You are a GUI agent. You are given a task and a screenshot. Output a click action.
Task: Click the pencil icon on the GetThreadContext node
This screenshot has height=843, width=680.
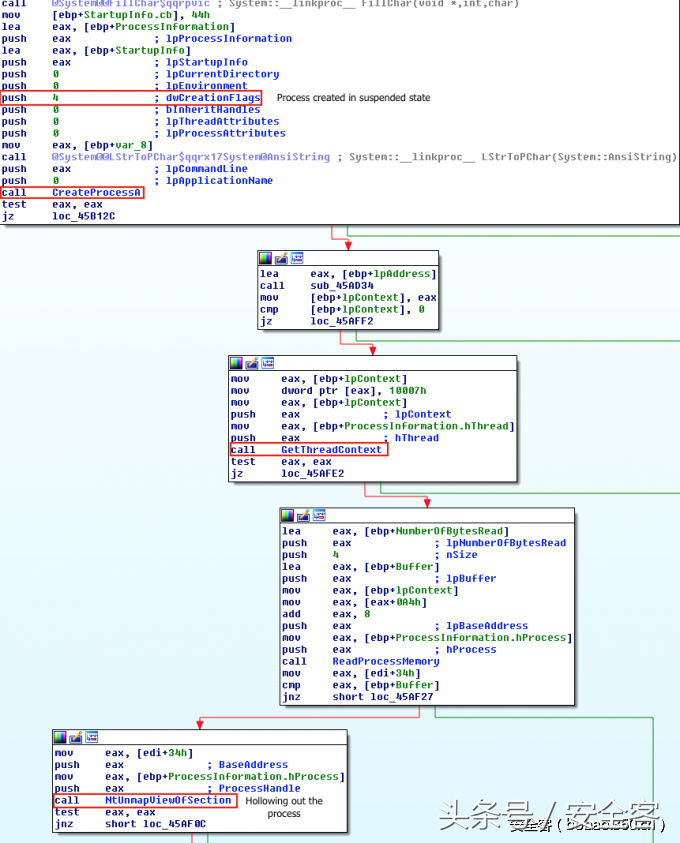(252, 363)
